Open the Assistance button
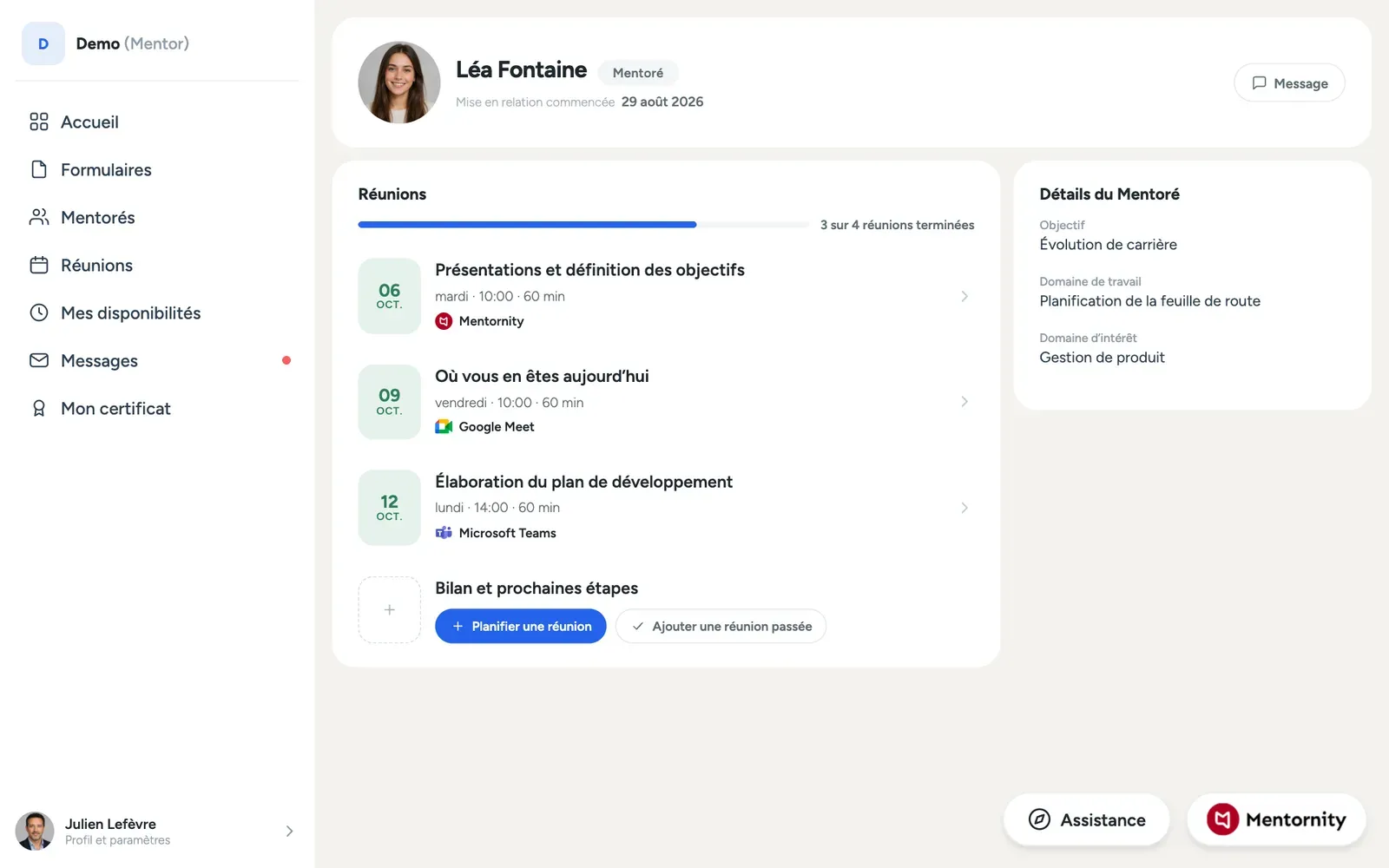1389x868 pixels. point(1087,819)
